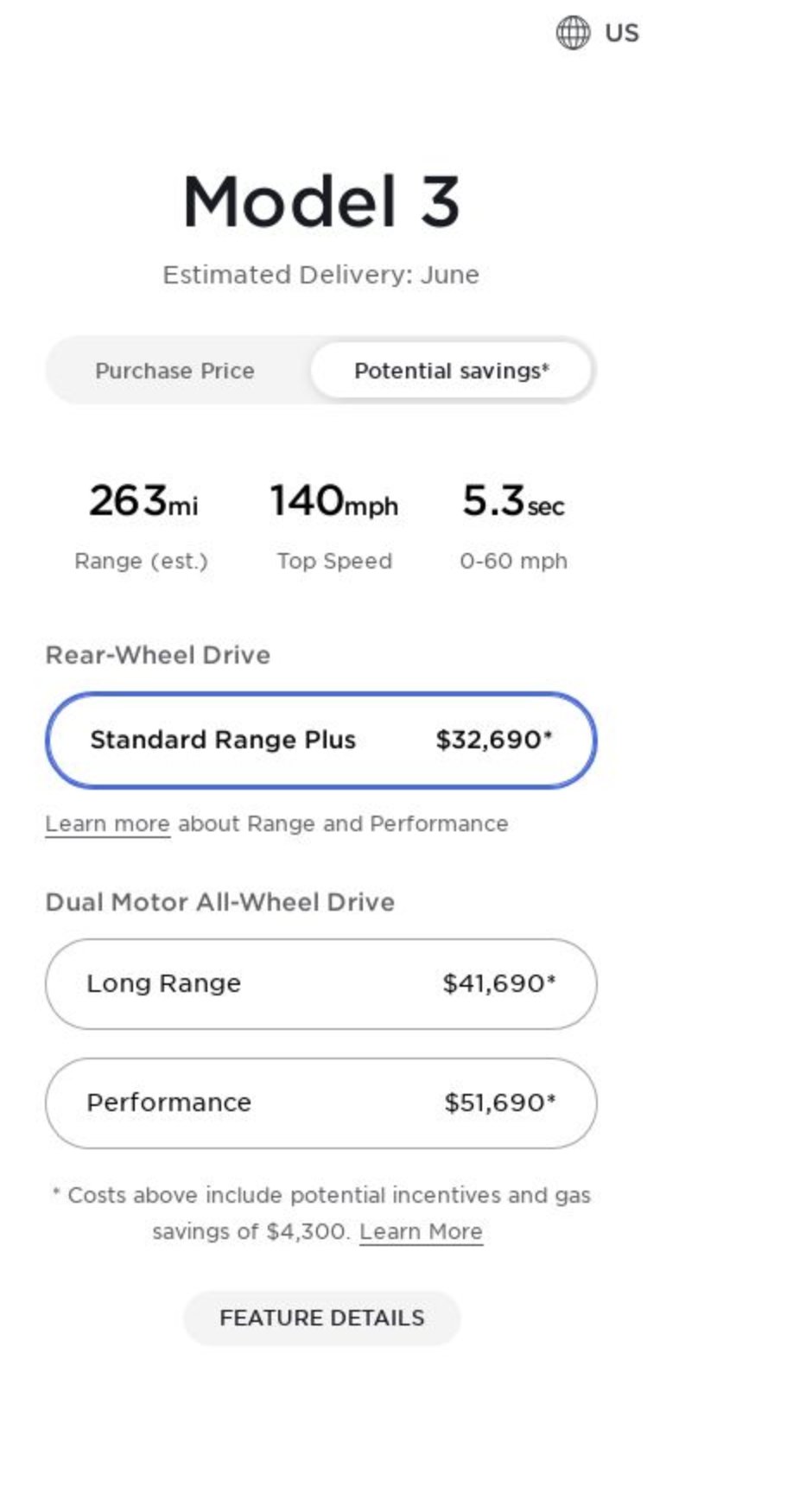The image size is (812, 1500).
Task: Click the Dual Motor All-Wheel Drive label
Action: [220, 902]
